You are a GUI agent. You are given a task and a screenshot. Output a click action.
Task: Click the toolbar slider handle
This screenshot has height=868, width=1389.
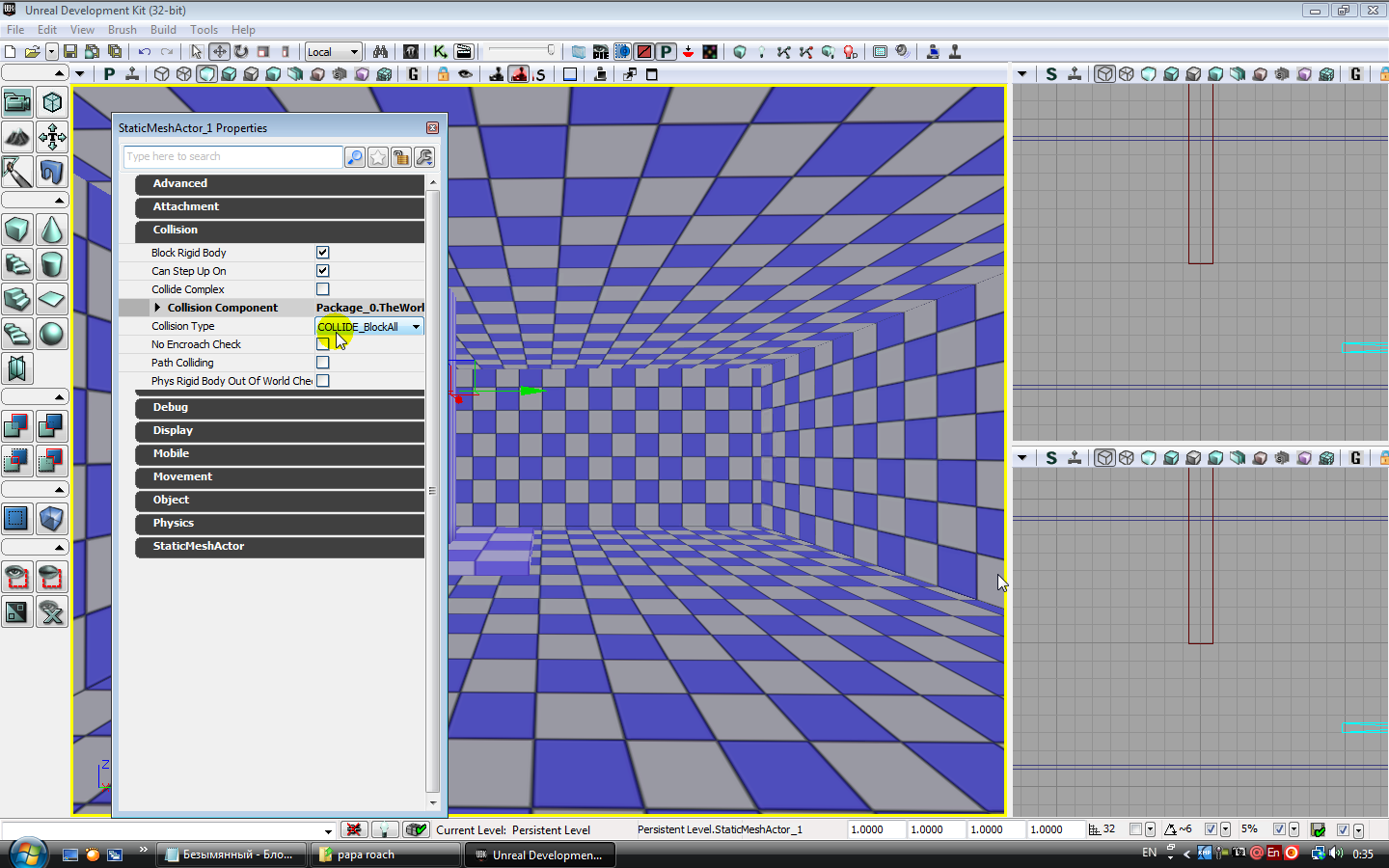[x=551, y=50]
